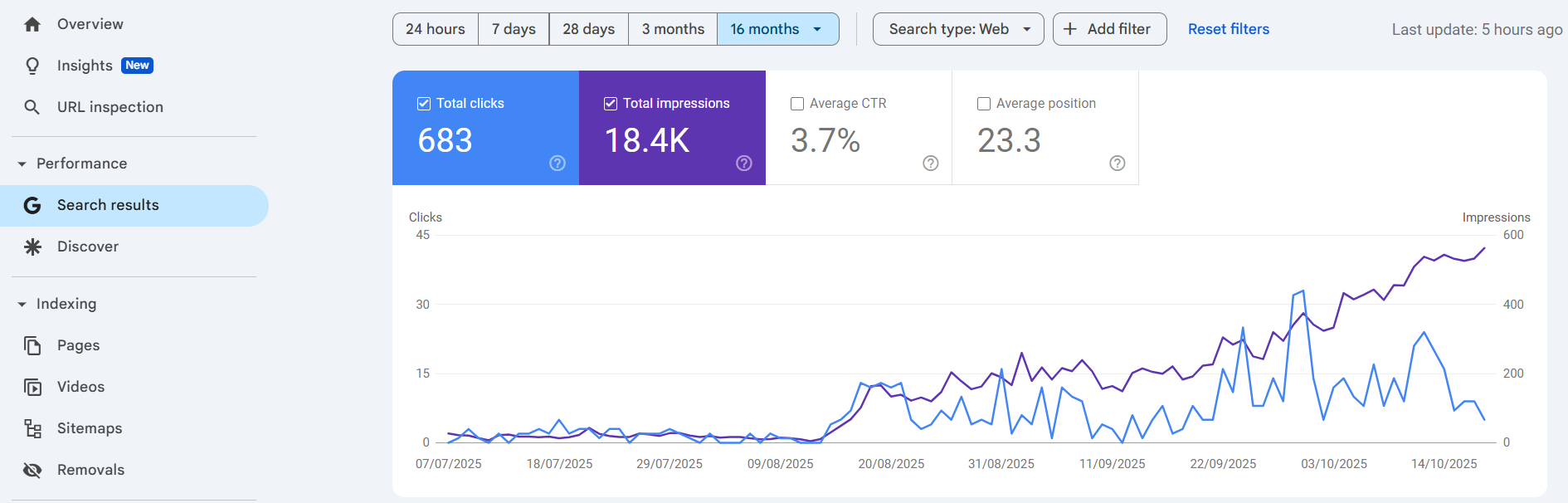Collapse the Performance section
This screenshot has width=1568, height=503.
point(22,164)
